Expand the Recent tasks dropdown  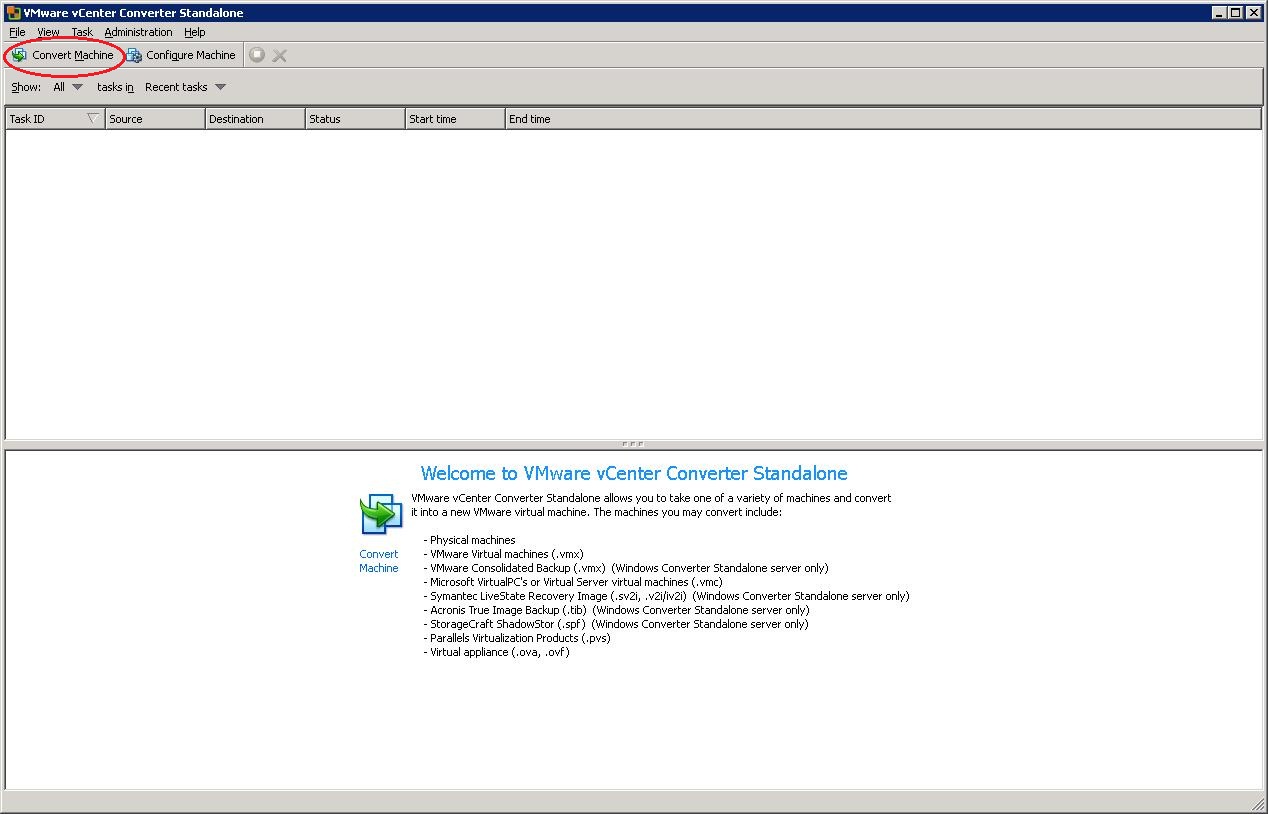click(186, 87)
